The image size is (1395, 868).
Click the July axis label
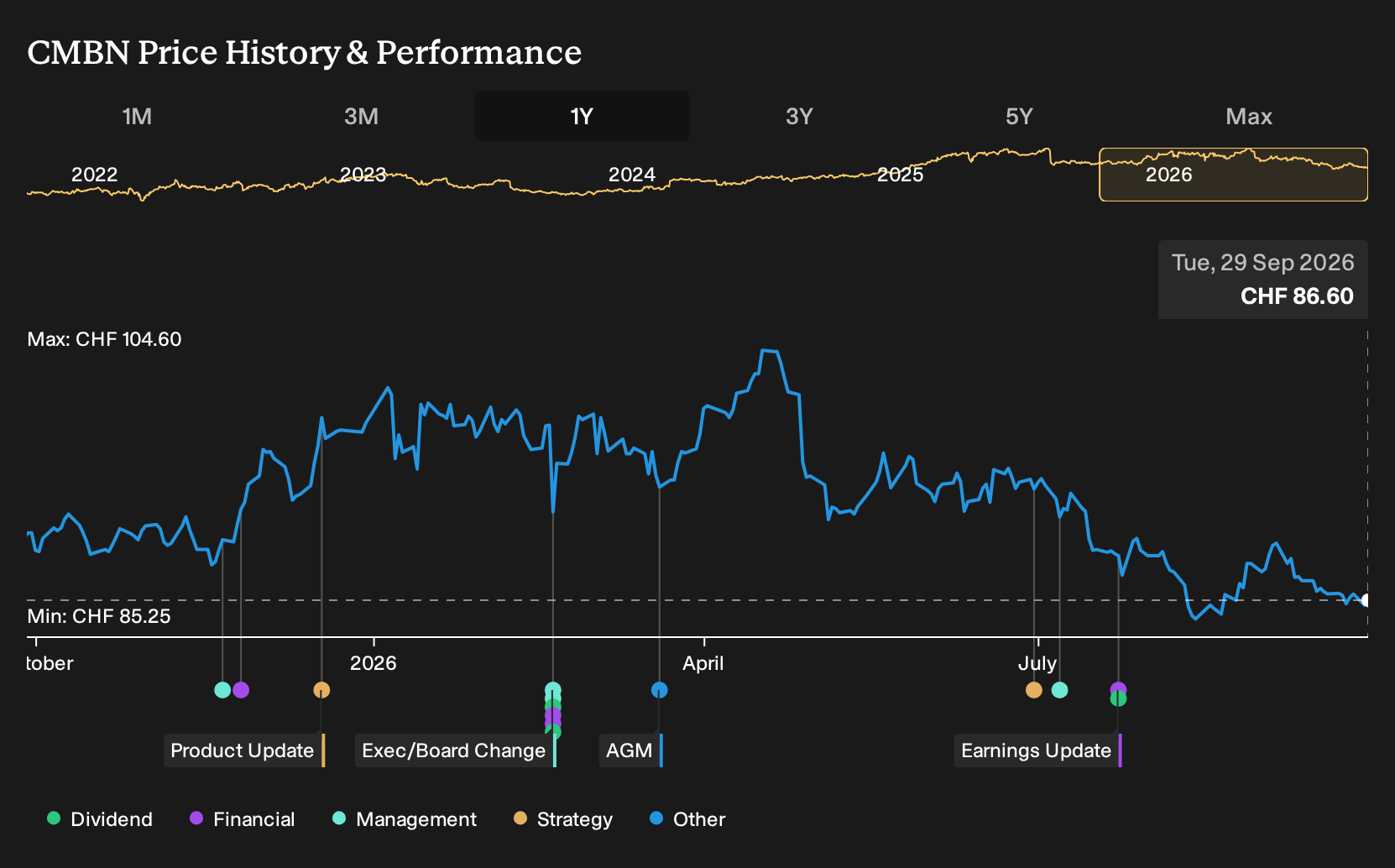1037,663
